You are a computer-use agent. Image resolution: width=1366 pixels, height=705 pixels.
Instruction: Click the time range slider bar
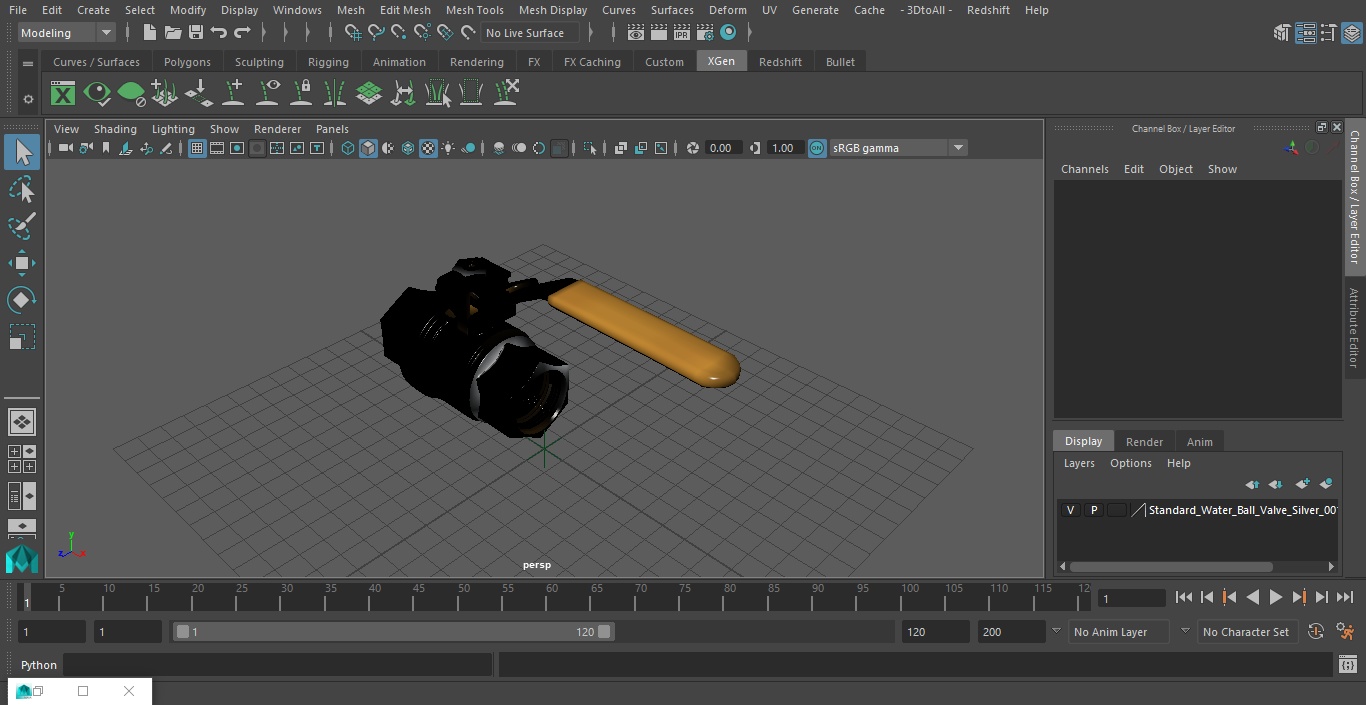pyautogui.click(x=393, y=632)
